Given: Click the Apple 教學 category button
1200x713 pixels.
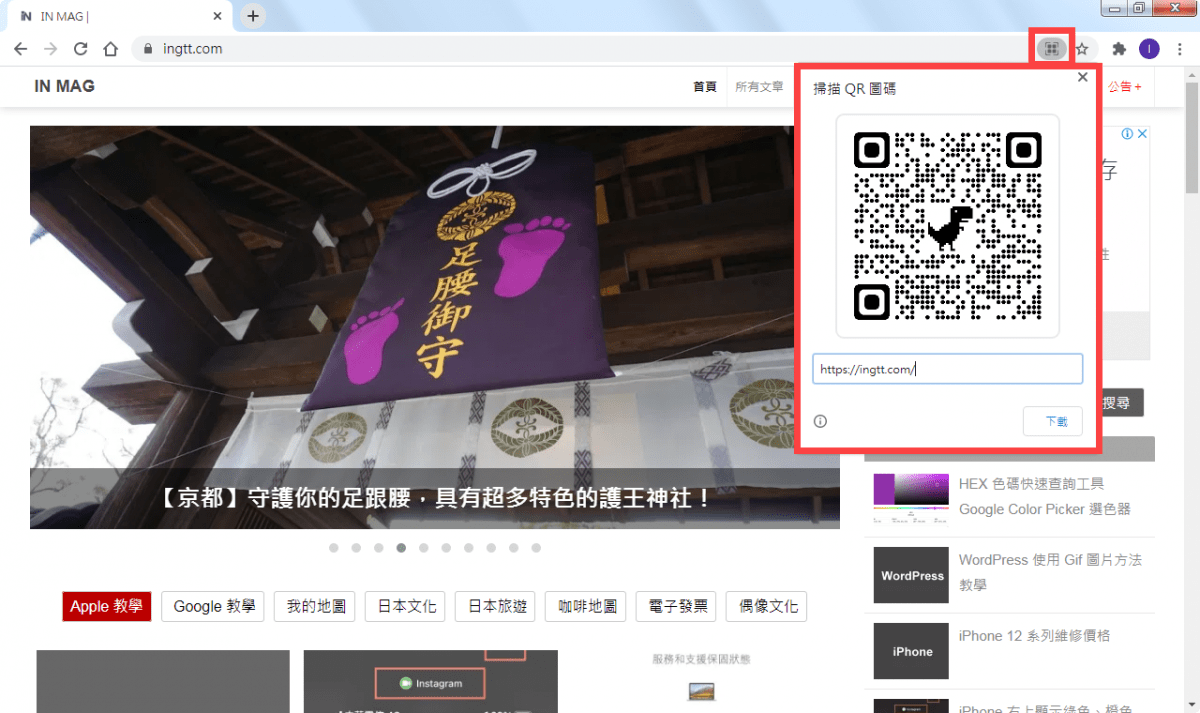Looking at the screenshot, I should 106,606.
